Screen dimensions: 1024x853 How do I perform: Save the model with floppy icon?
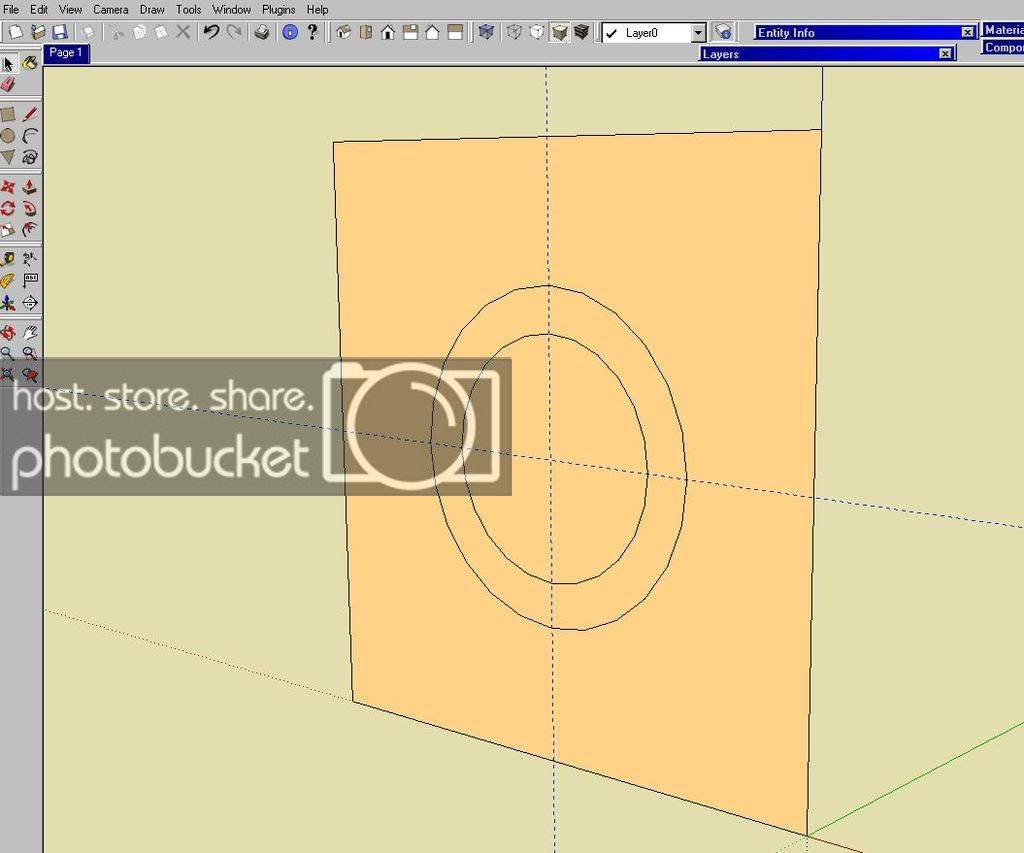pos(60,32)
